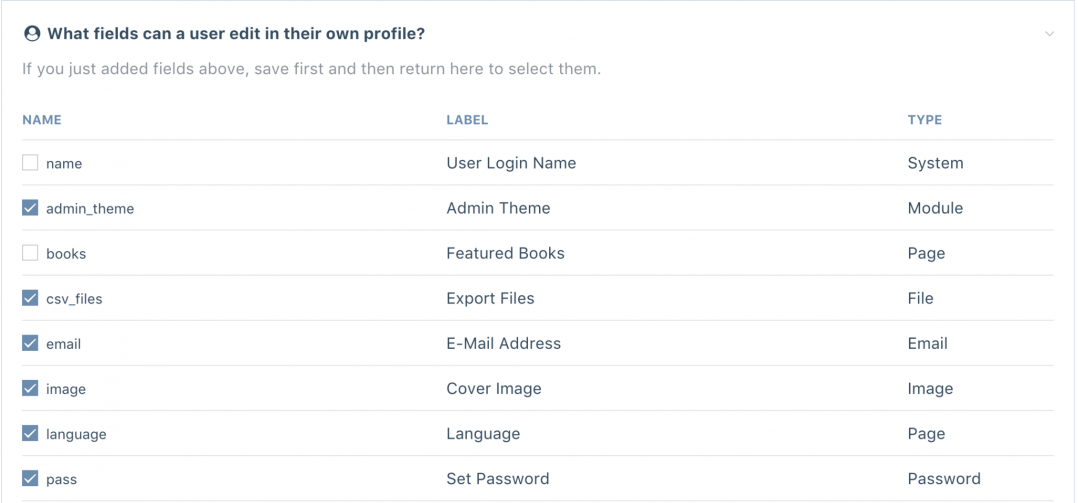Disable the email field checkbox

[30, 343]
